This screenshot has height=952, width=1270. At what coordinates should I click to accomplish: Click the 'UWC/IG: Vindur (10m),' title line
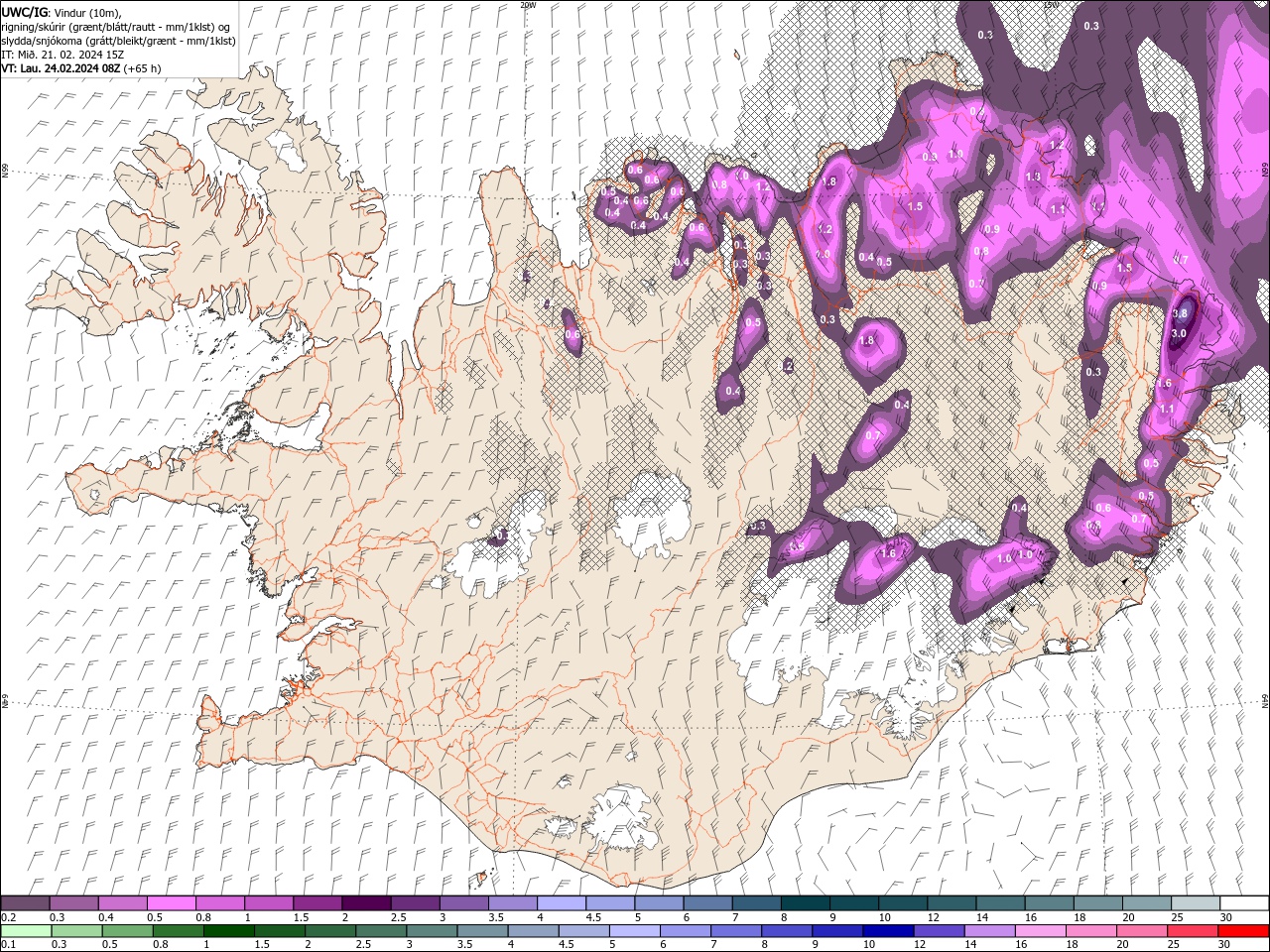(62, 12)
